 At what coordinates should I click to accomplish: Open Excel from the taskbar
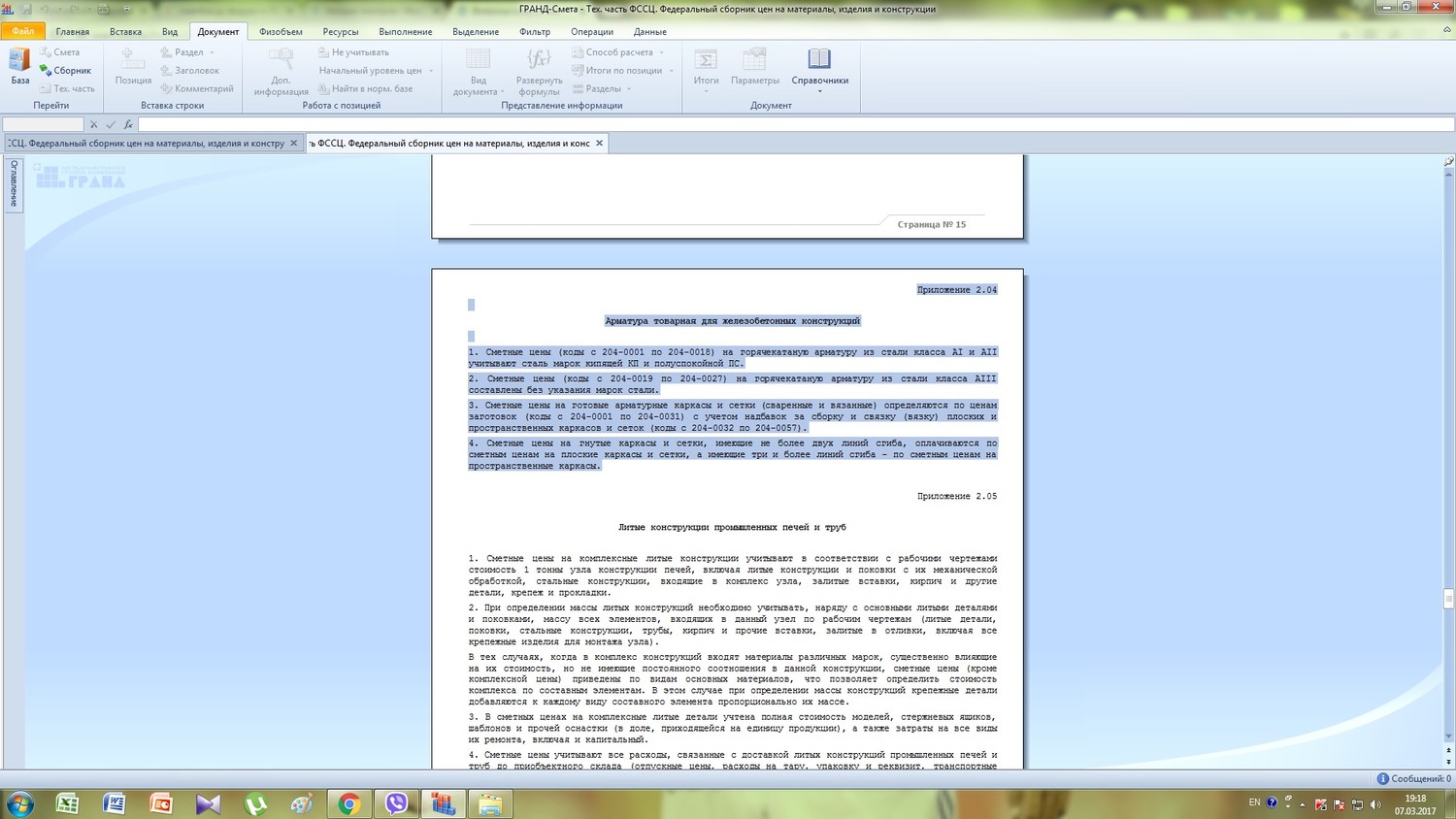click(68, 803)
